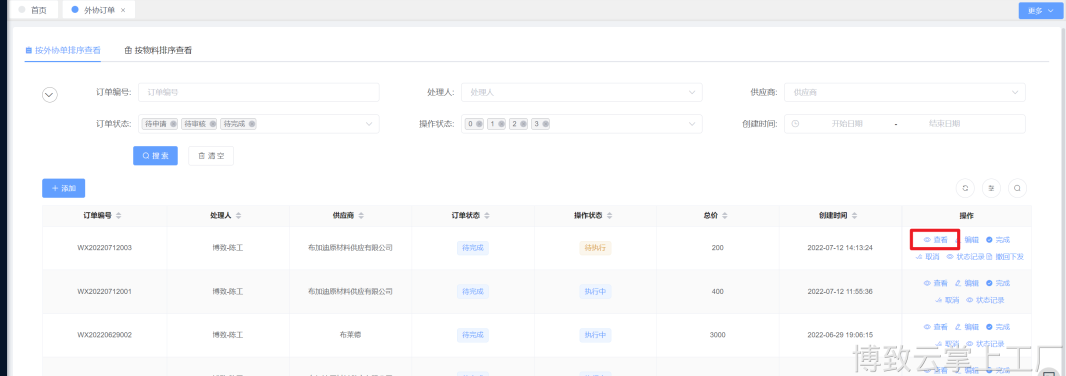Sort by 处理人 column arrows

[x=239, y=216]
